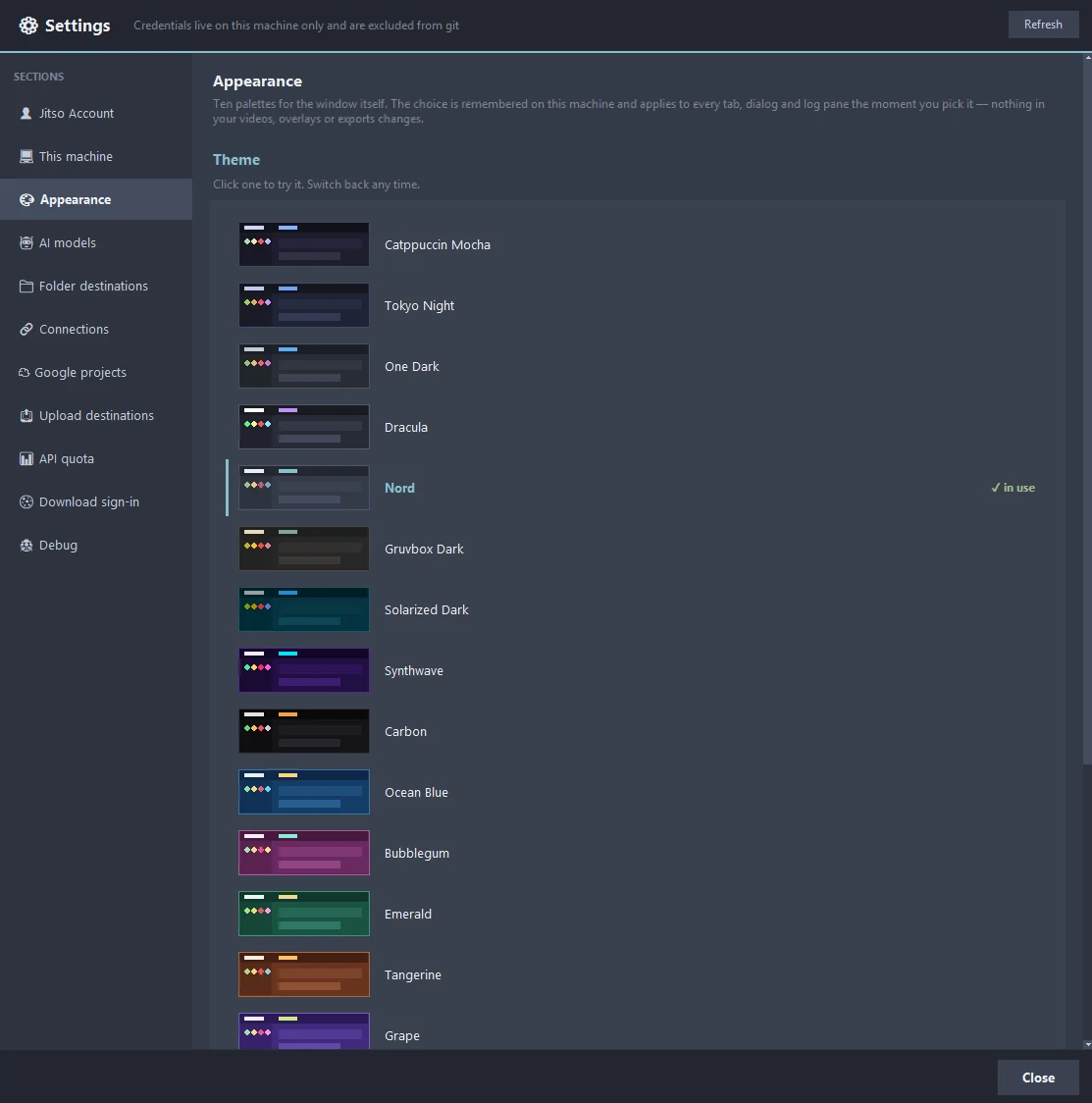Click the Refresh button
The image size is (1092, 1103).
click(1043, 25)
